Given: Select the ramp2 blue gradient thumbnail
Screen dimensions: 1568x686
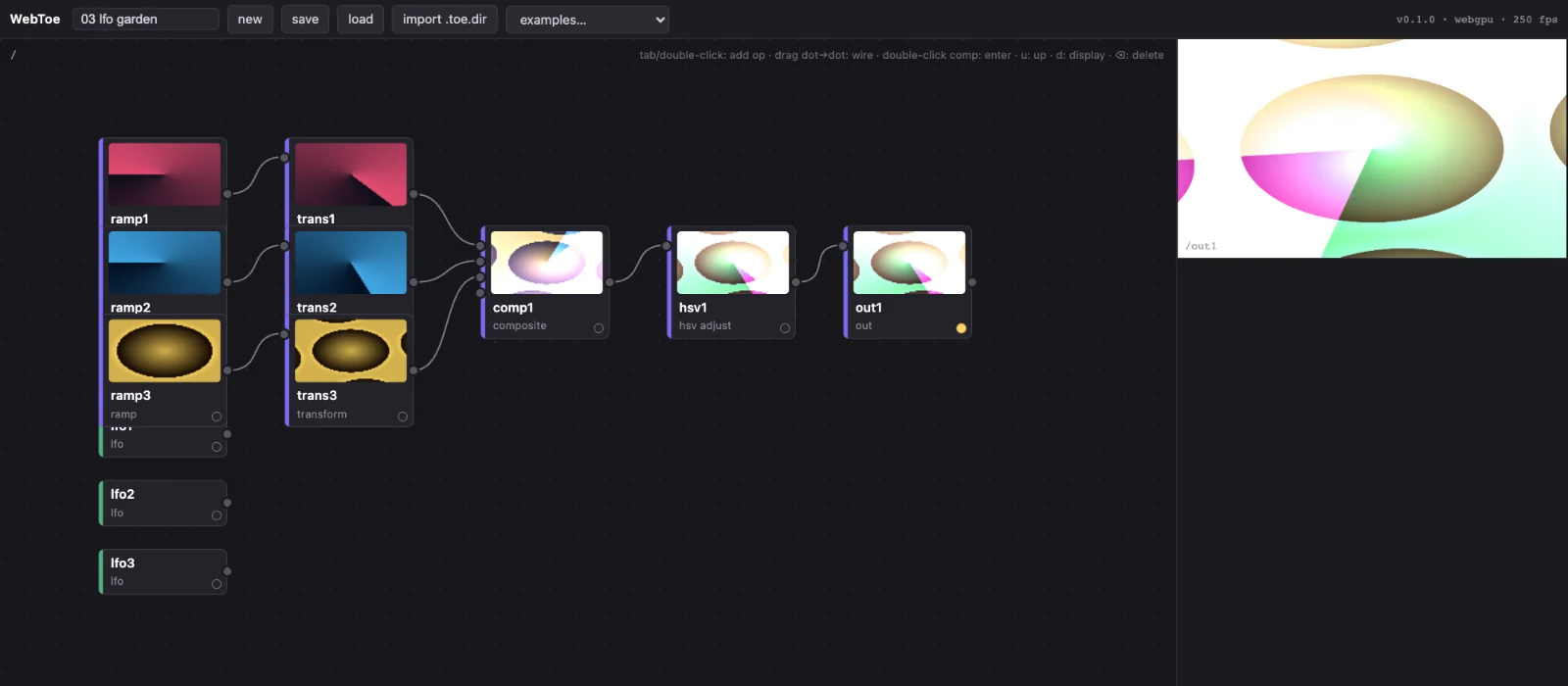Looking at the screenshot, I should 165,263.
